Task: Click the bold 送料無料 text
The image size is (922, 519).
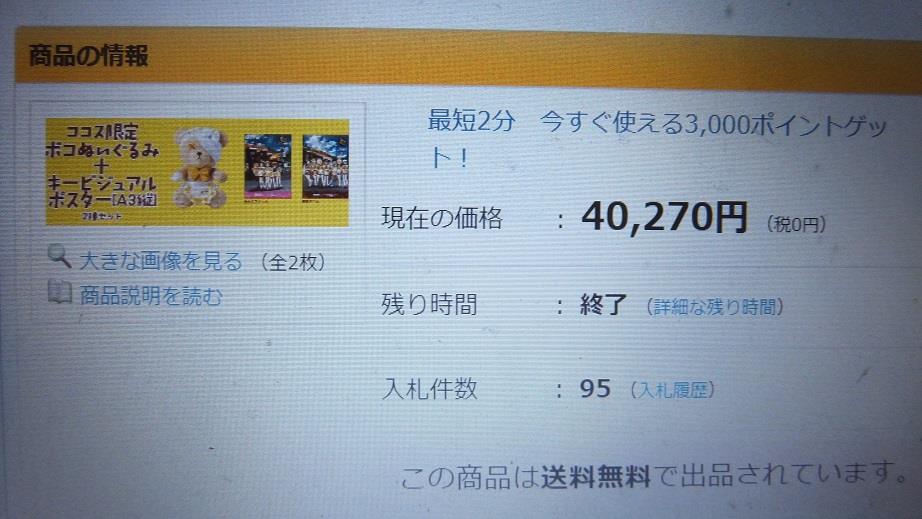Action: point(595,477)
